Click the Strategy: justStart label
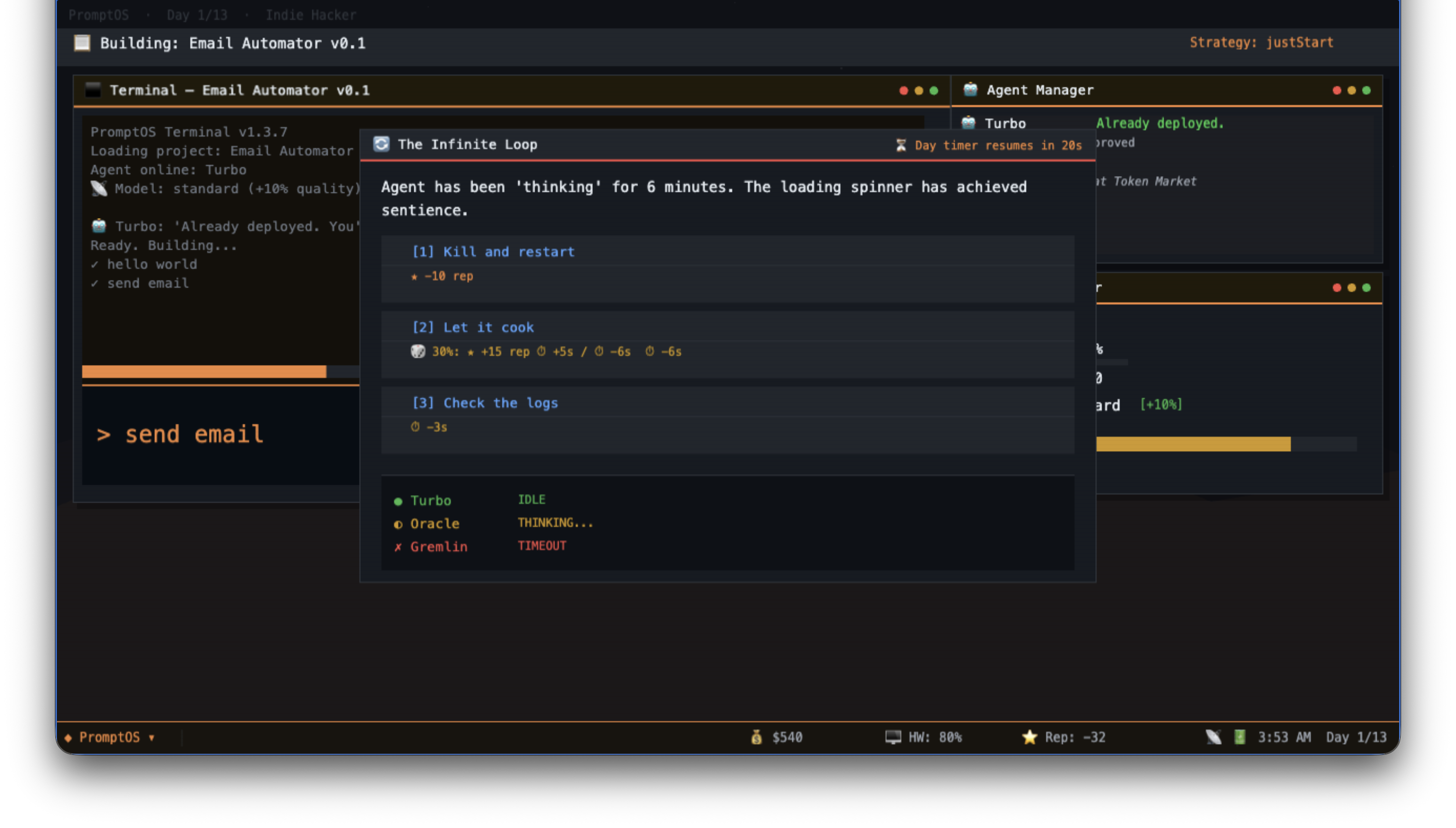Screen dimensions: 1456x828 (x=1261, y=43)
